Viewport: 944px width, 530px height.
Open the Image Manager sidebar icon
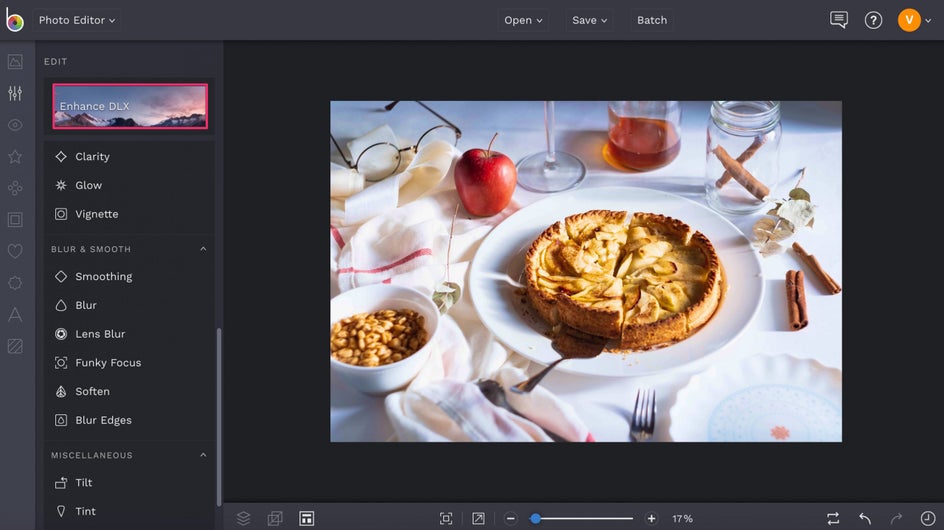pos(15,61)
